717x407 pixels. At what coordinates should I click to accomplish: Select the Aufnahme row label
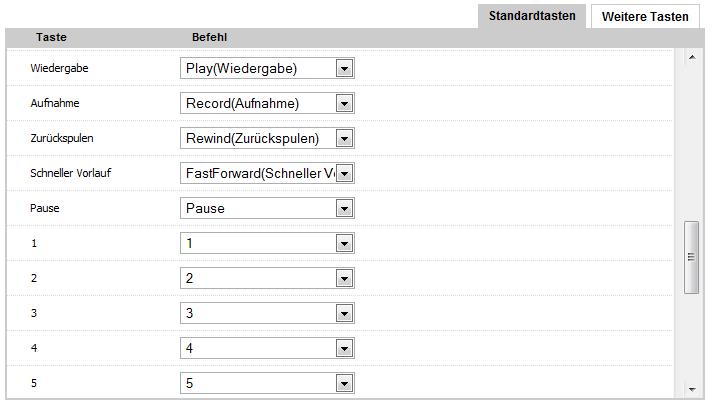(55, 104)
